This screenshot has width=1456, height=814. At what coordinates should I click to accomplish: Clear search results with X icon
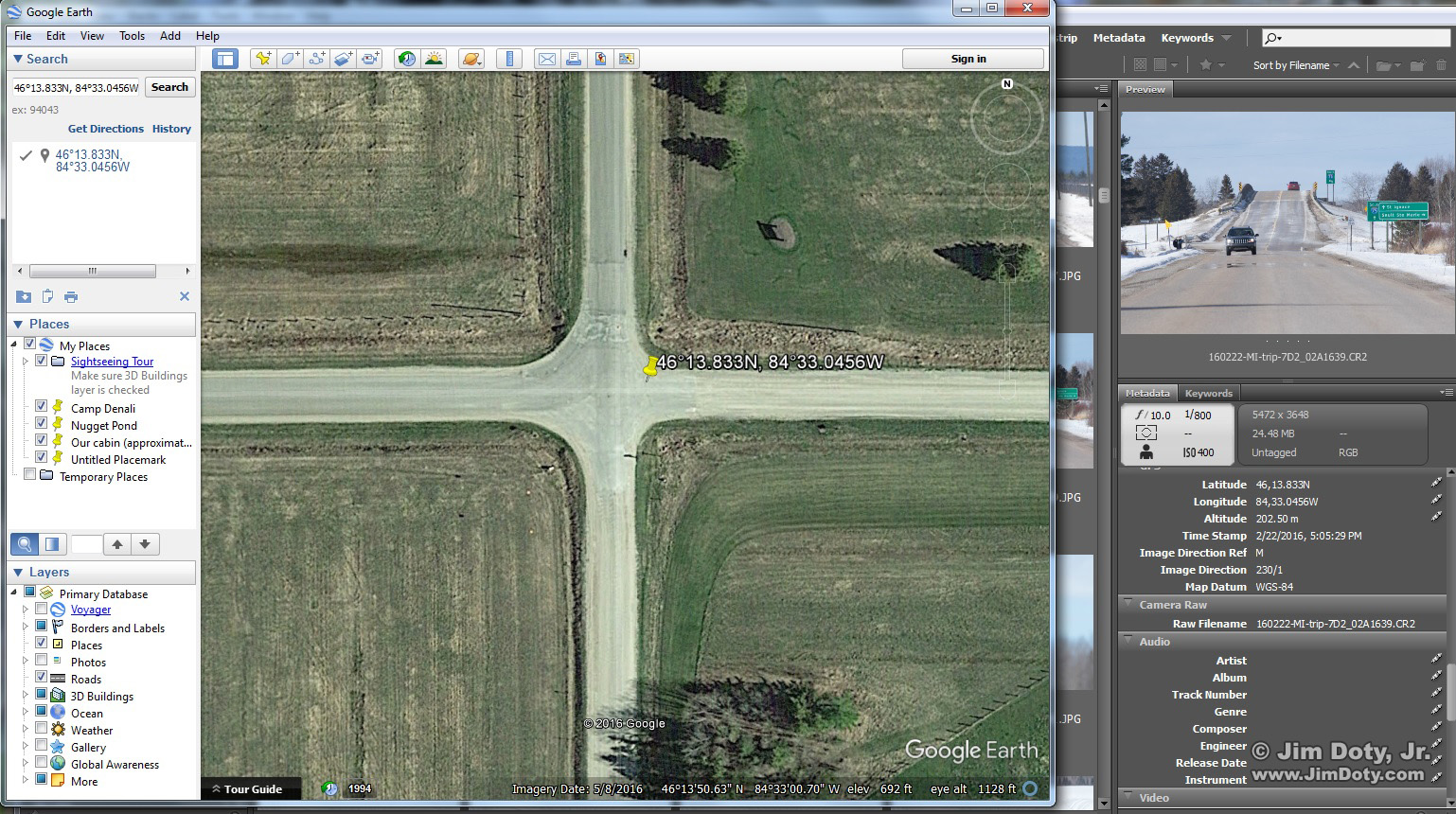point(185,296)
